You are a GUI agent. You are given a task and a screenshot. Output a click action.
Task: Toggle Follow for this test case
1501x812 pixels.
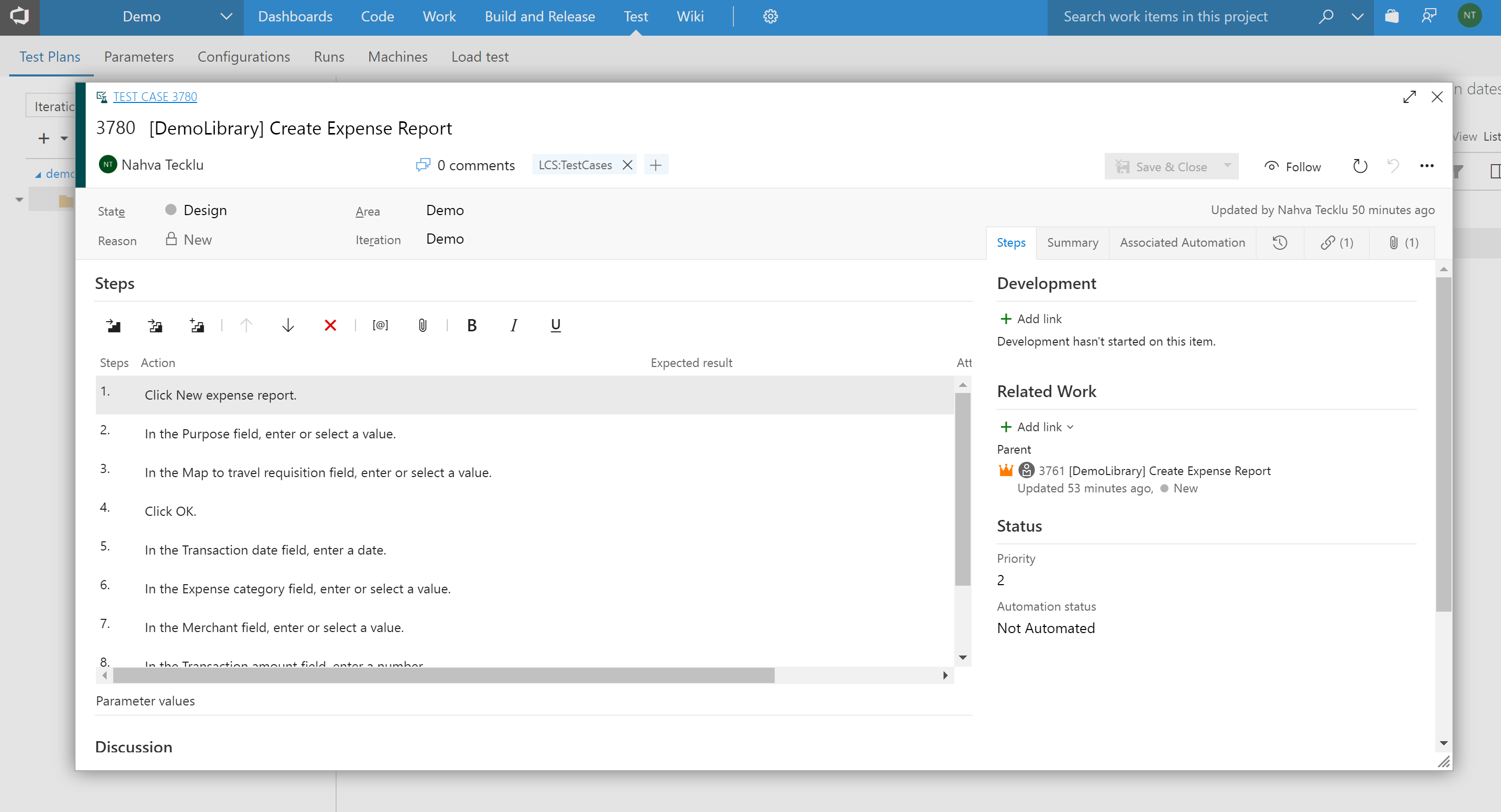point(1292,167)
